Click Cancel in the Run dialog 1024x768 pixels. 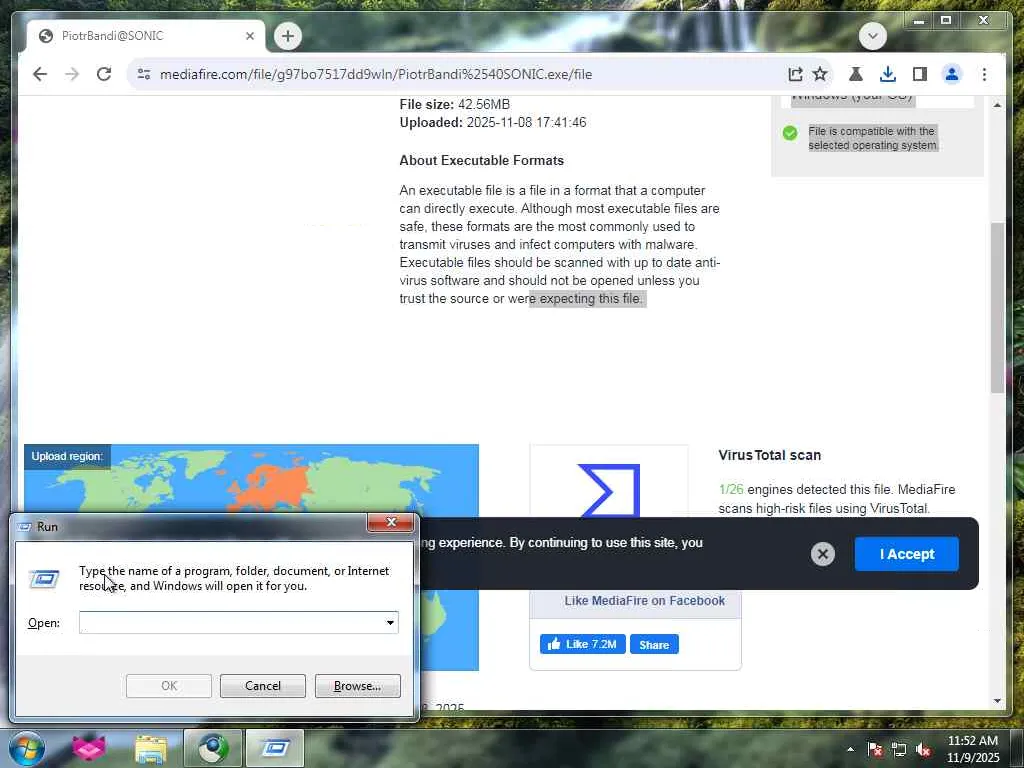pyautogui.click(x=263, y=686)
